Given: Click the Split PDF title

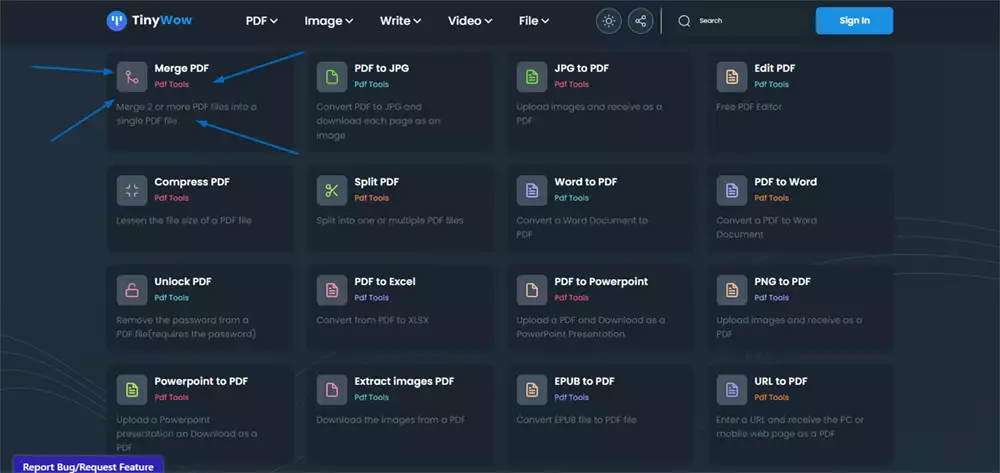Looking at the screenshot, I should click(377, 182).
